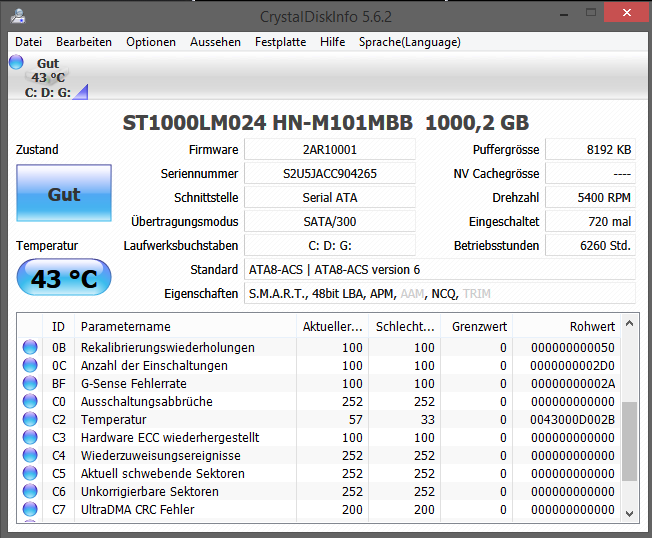Click status orb for UltraDMA CRC Fehler
Image resolution: width=652 pixels, height=538 pixels.
pyautogui.click(x=30, y=509)
